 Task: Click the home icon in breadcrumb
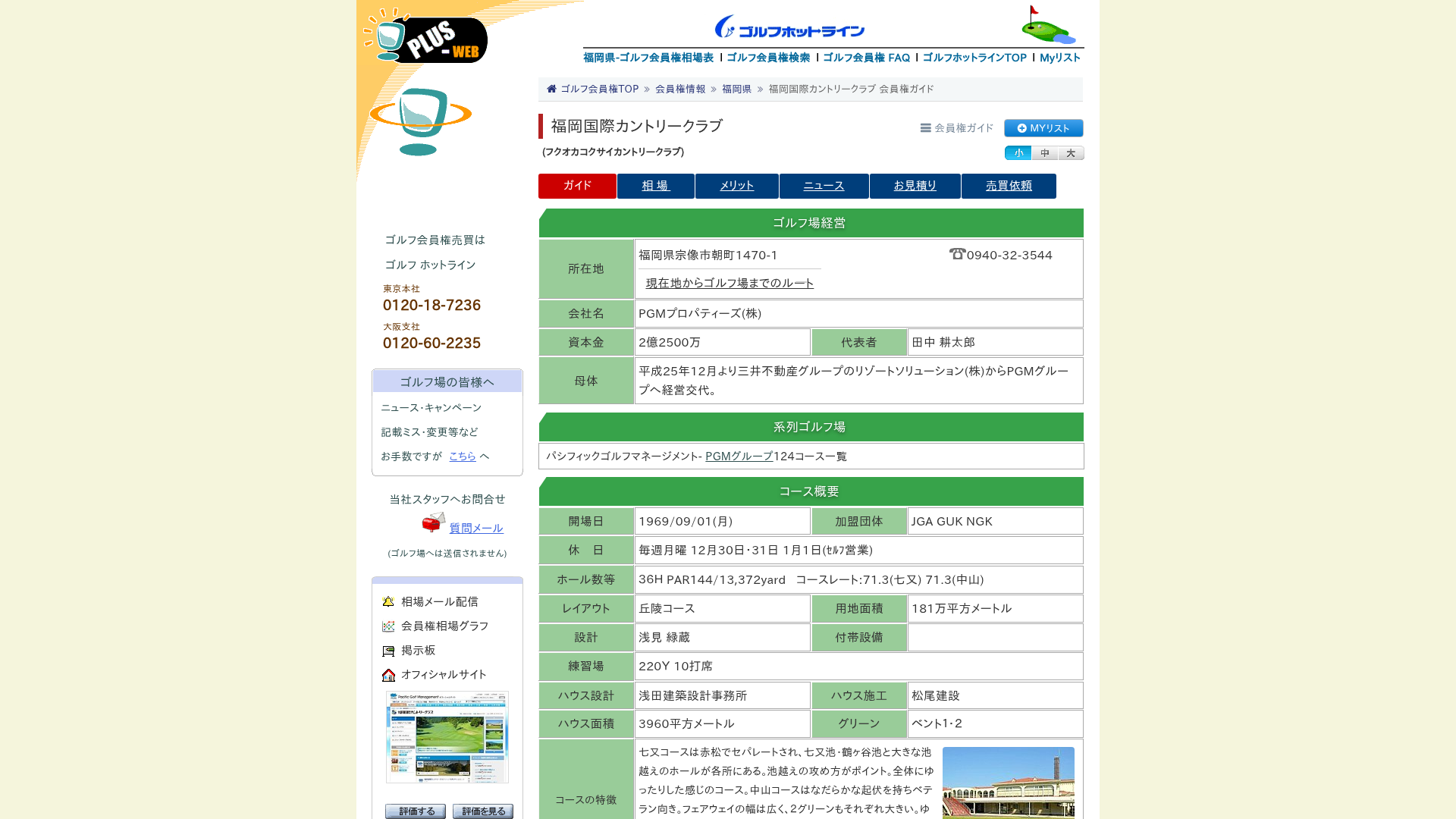pos(551,89)
